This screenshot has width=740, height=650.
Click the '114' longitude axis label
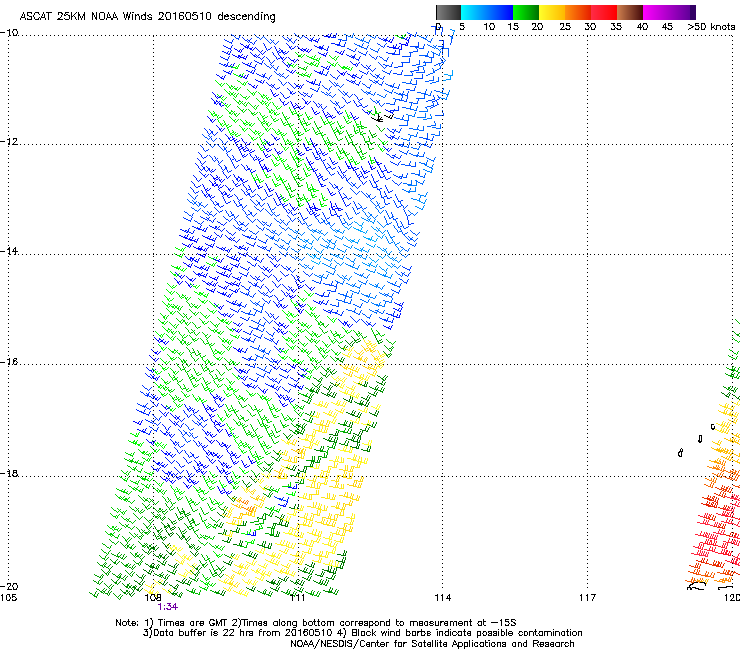443,598
